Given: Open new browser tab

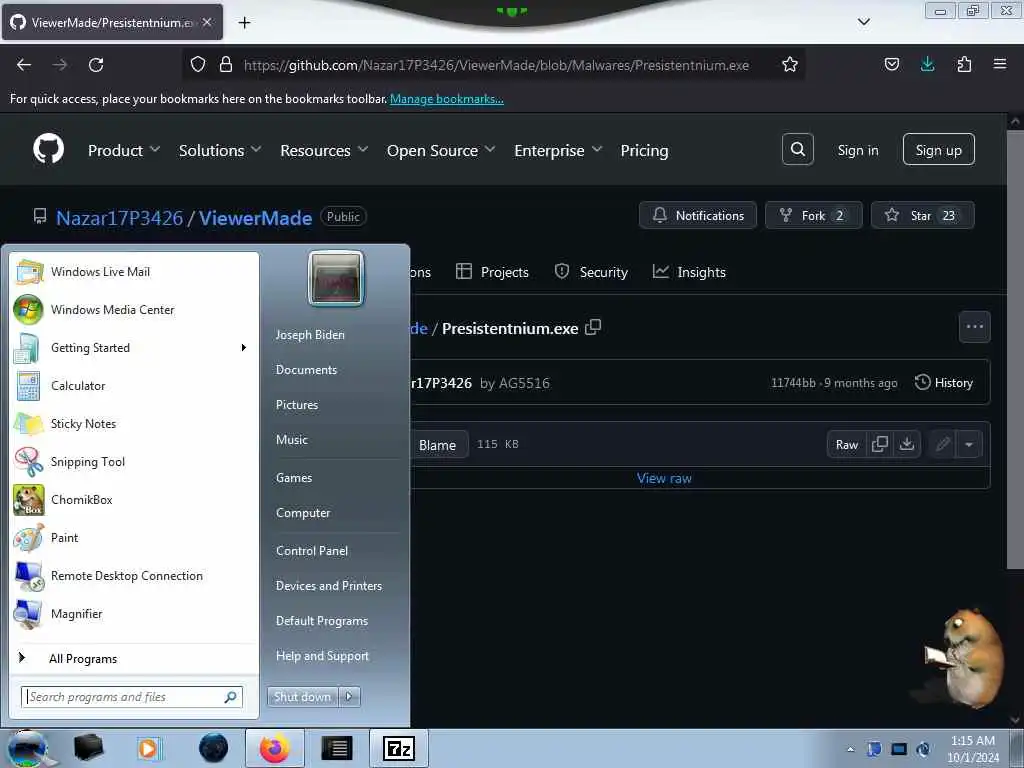Looking at the screenshot, I should [x=244, y=23].
